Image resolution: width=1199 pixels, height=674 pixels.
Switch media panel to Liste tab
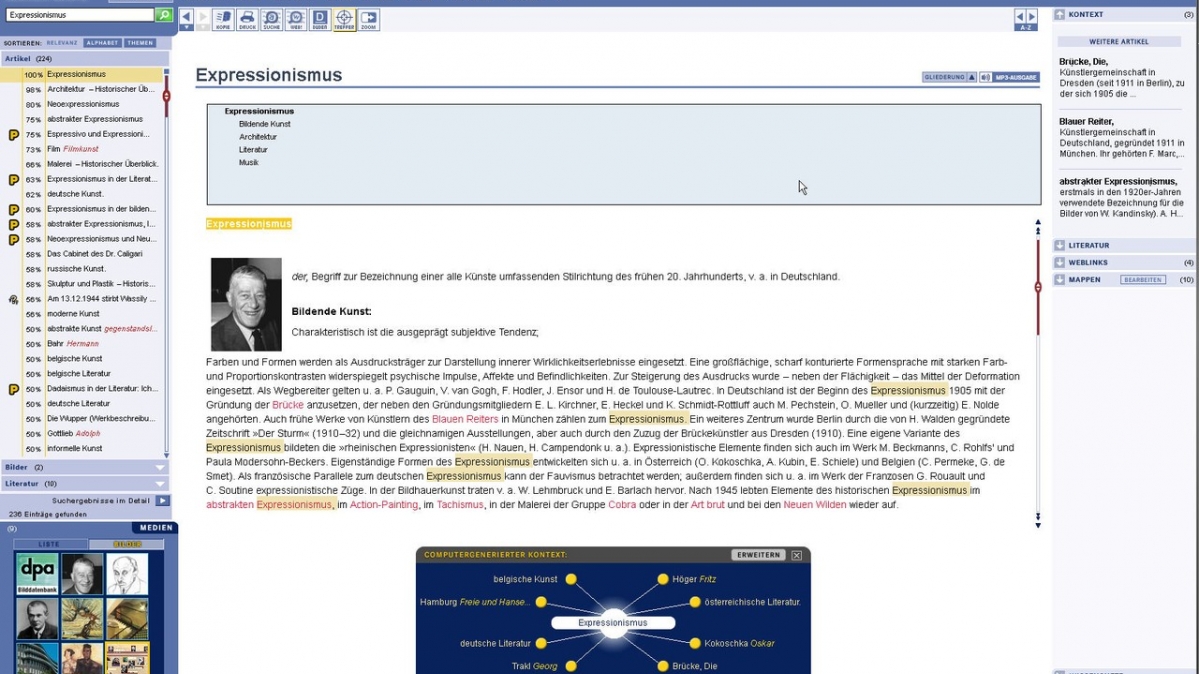[49, 544]
